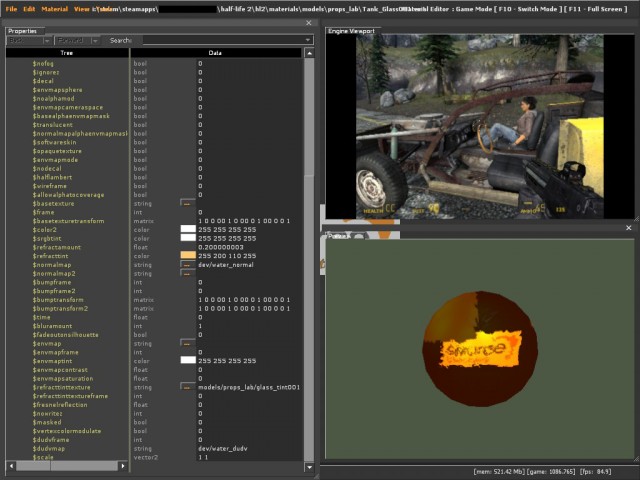This screenshot has height=480, width=640.
Task: Click the F11 - Full Screen title text
Action: pos(596,9)
